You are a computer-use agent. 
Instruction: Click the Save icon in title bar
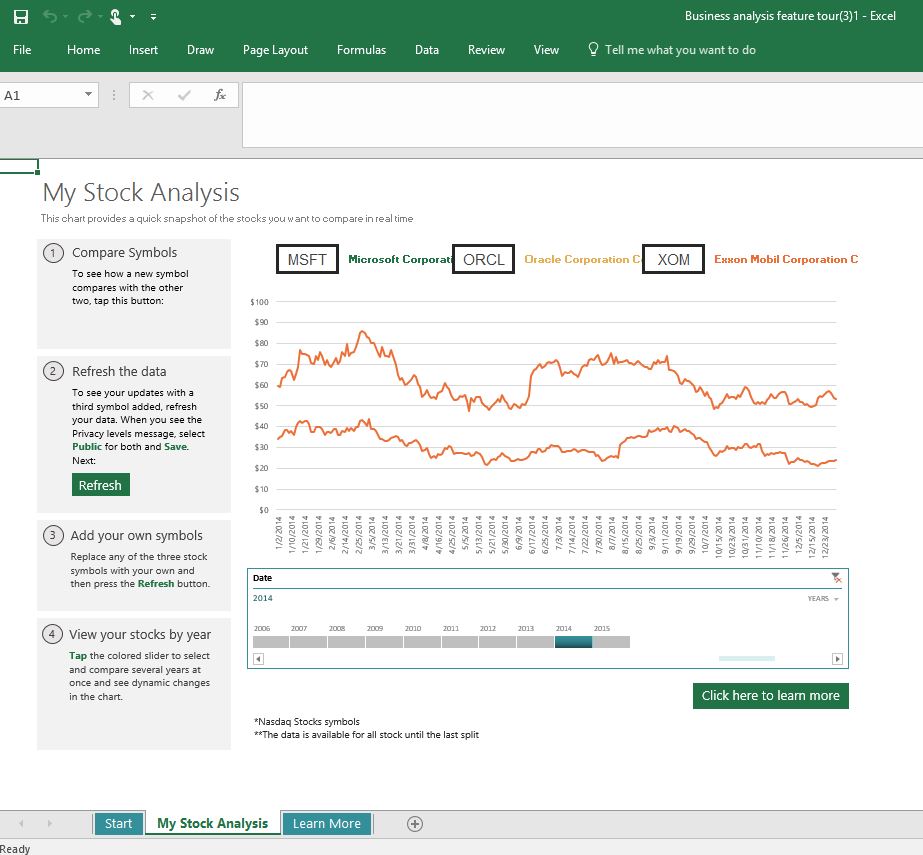coord(21,16)
